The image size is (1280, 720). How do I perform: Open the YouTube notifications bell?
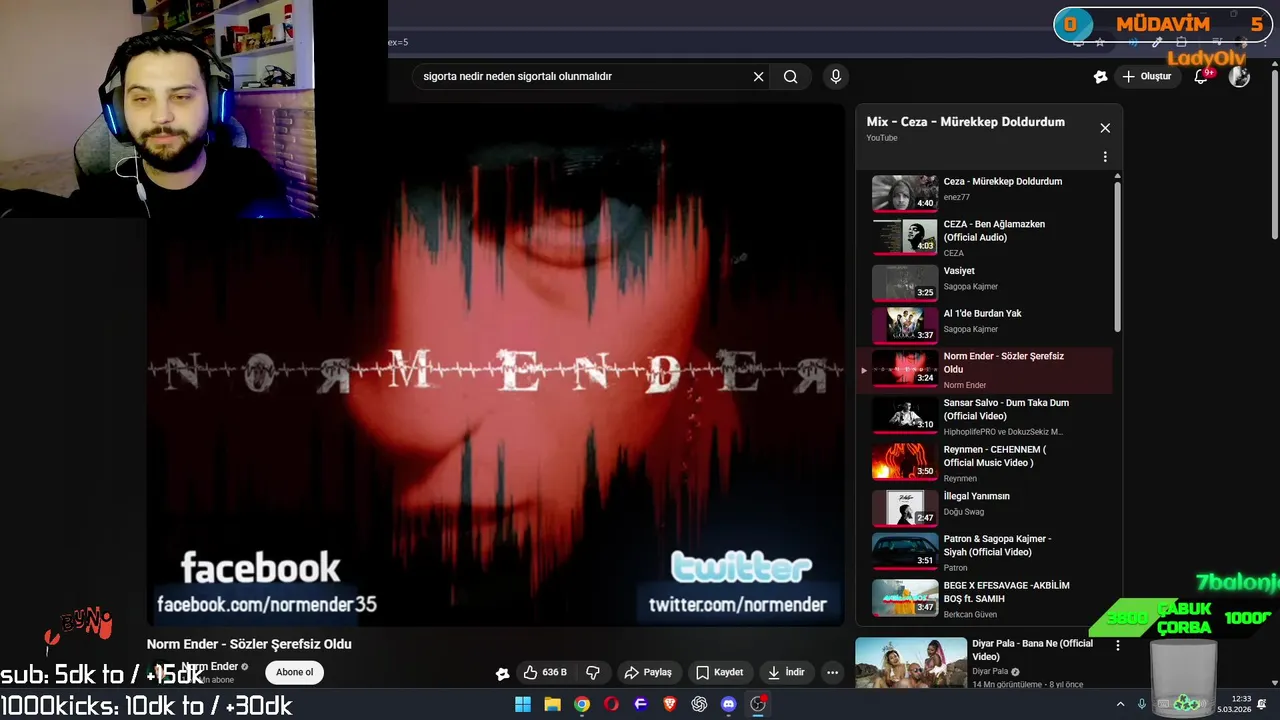tap(1202, 76)
